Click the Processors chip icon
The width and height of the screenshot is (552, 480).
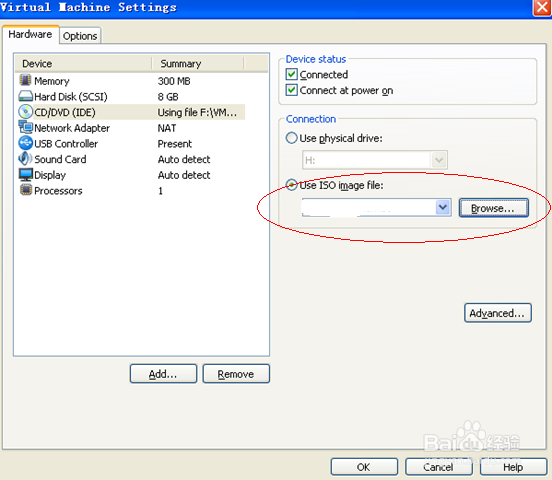(25, 190)
